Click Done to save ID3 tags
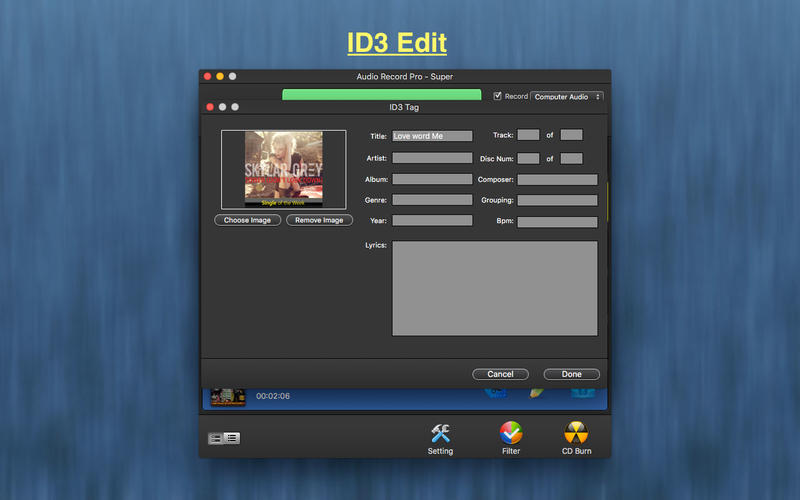 571,374
